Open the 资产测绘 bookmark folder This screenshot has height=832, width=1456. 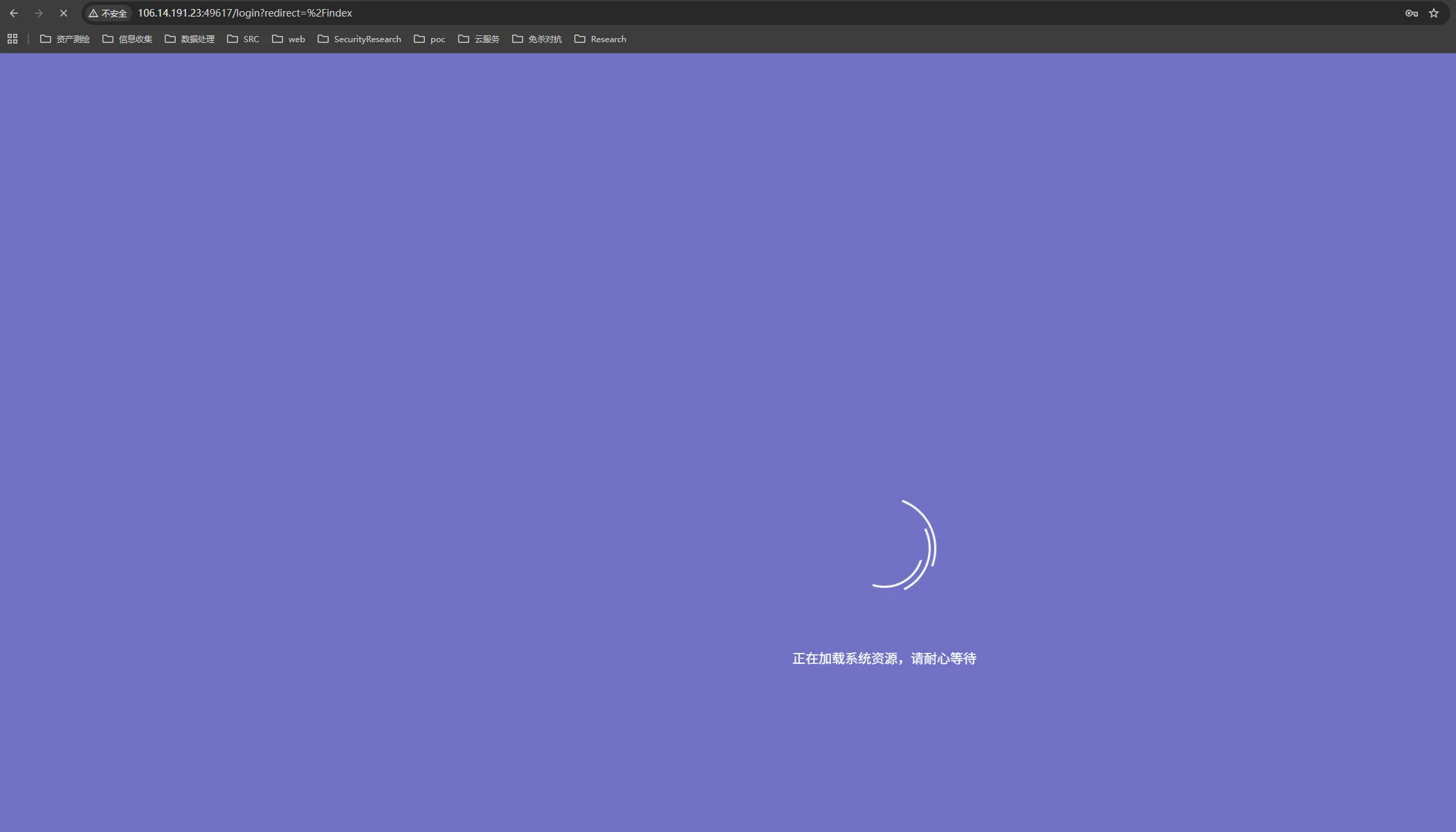65,39
